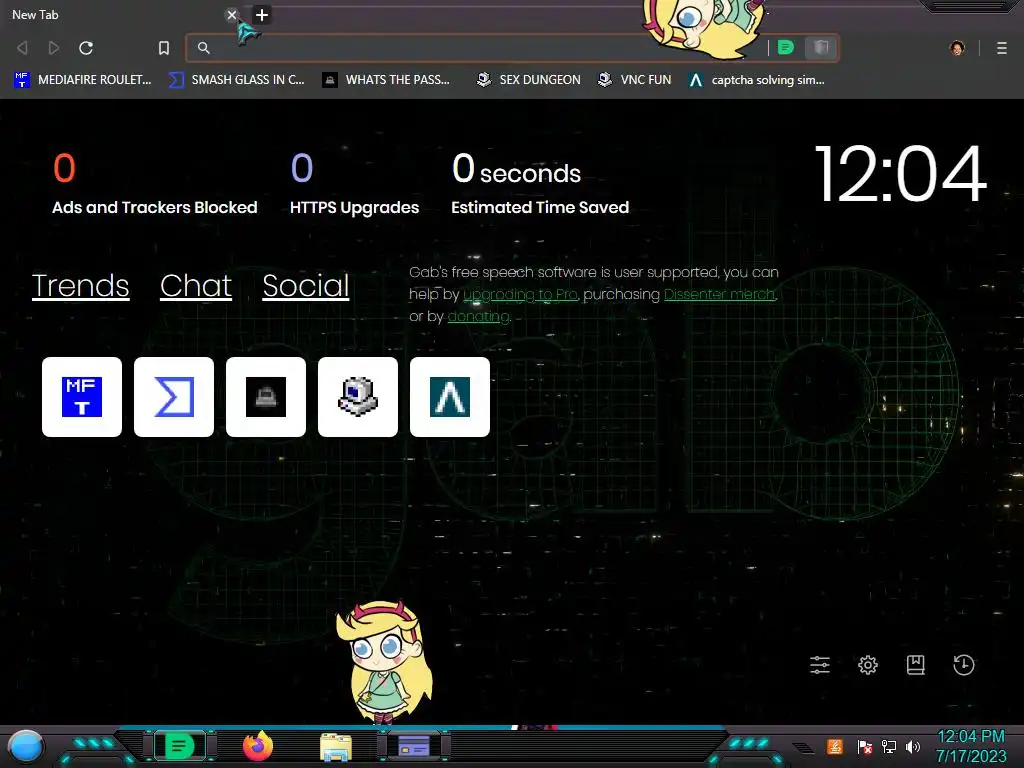
Task: Open a new tab with the plus button
Action: point(262,14)
